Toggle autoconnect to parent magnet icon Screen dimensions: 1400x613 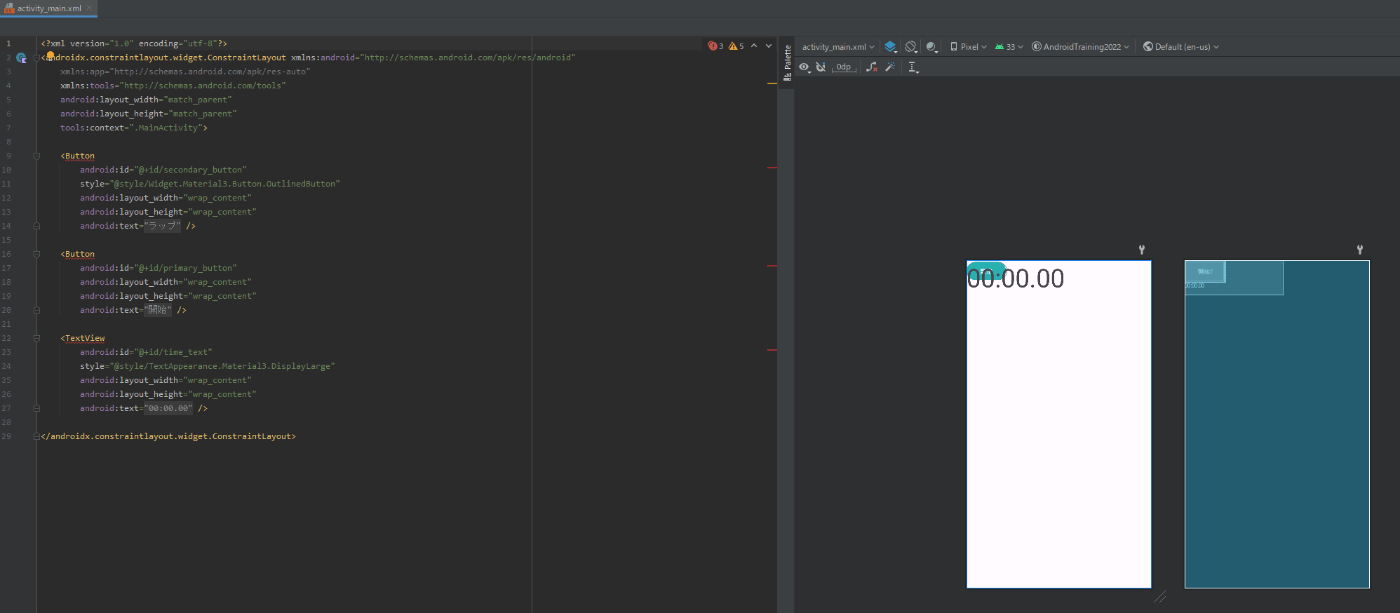click(820, 67)
